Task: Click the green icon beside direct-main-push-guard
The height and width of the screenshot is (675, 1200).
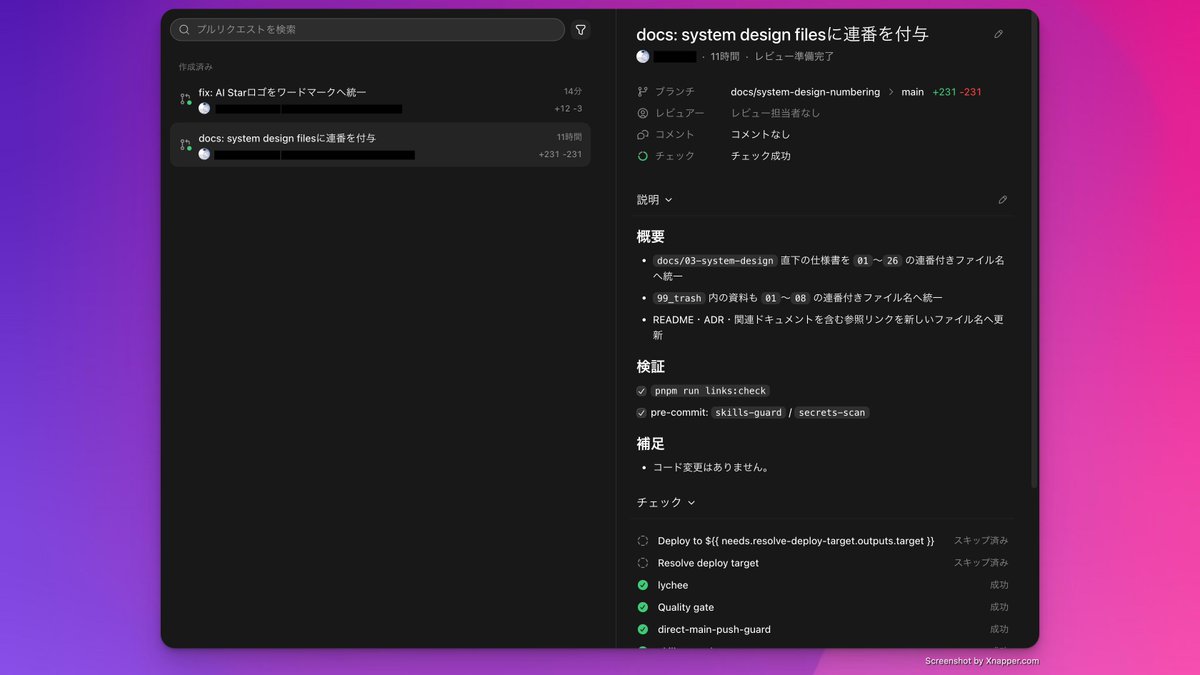Action: [x=643, y=629]
